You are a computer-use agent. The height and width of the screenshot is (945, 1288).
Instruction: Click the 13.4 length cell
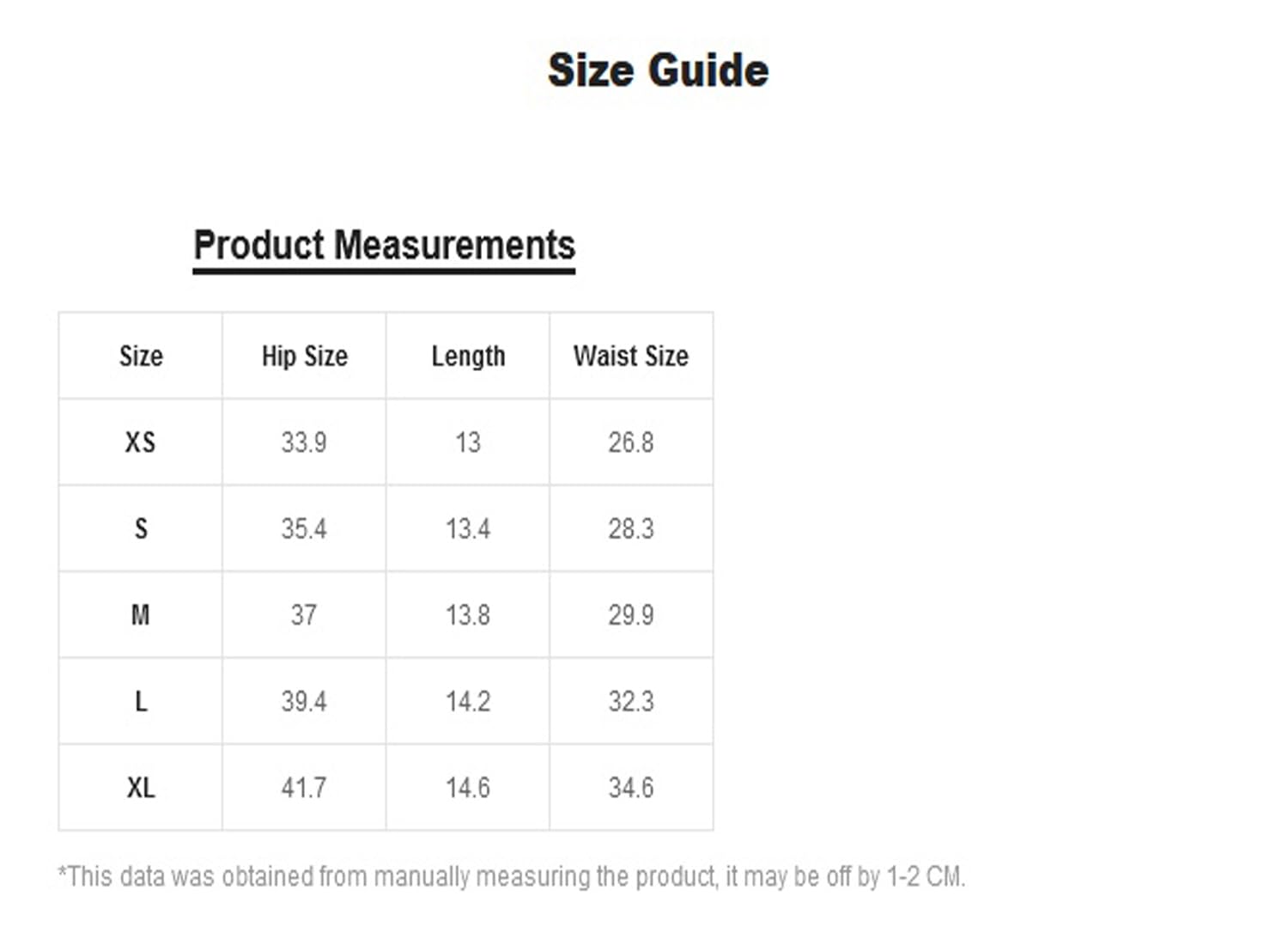tap(468, 528)
